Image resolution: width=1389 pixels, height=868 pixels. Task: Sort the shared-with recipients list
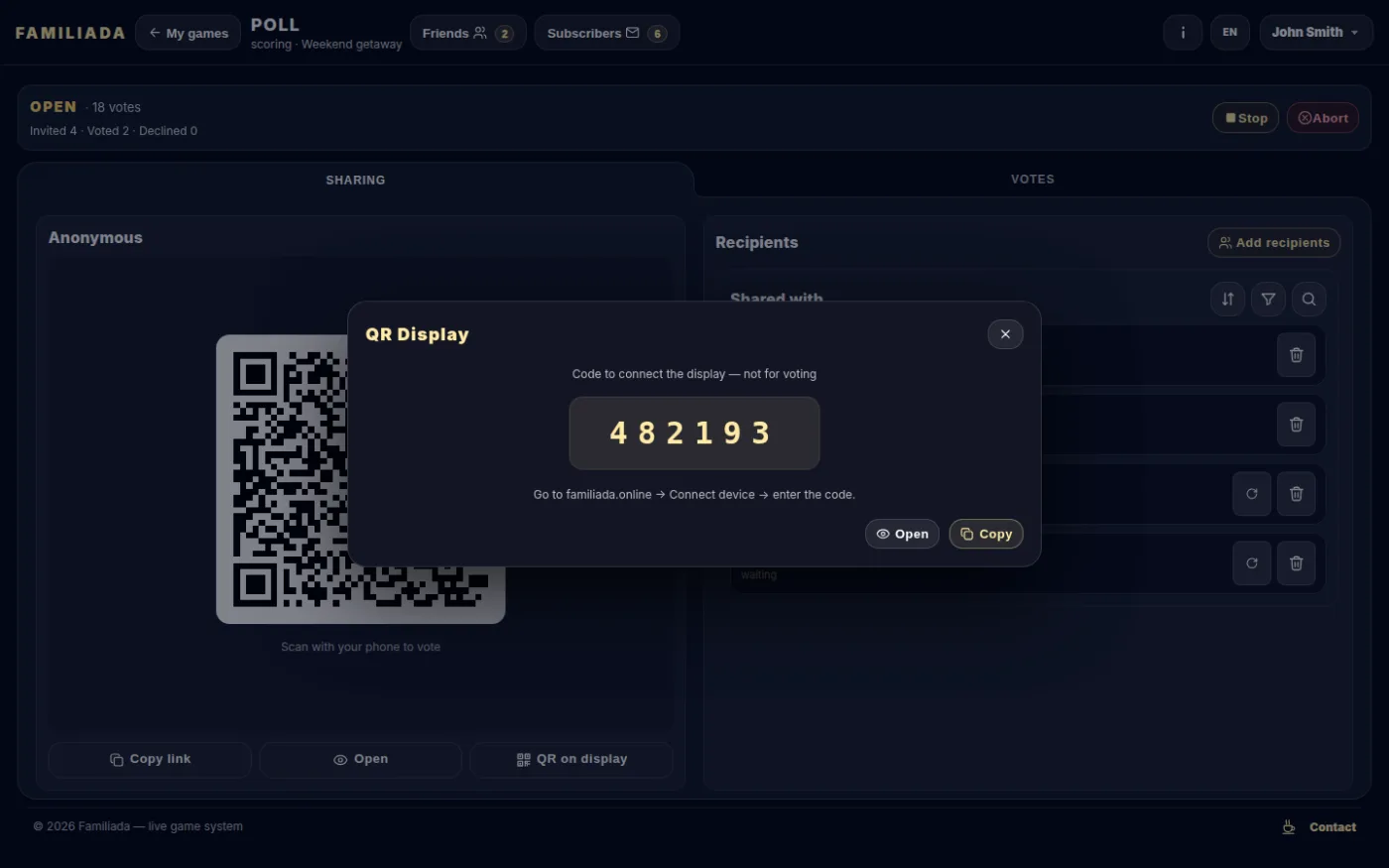(x=1227, y=299)
